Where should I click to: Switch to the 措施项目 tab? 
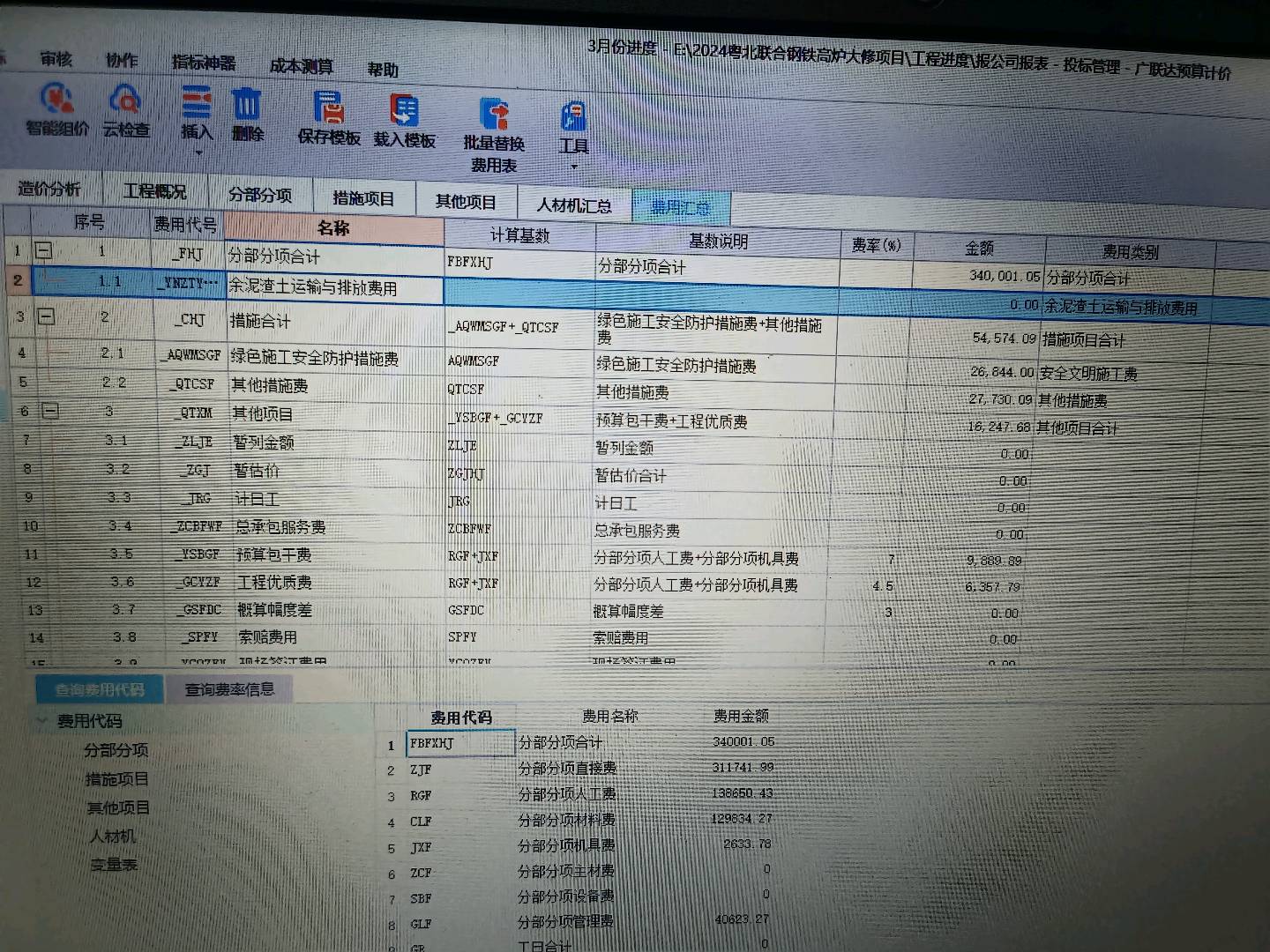point(363,198)
